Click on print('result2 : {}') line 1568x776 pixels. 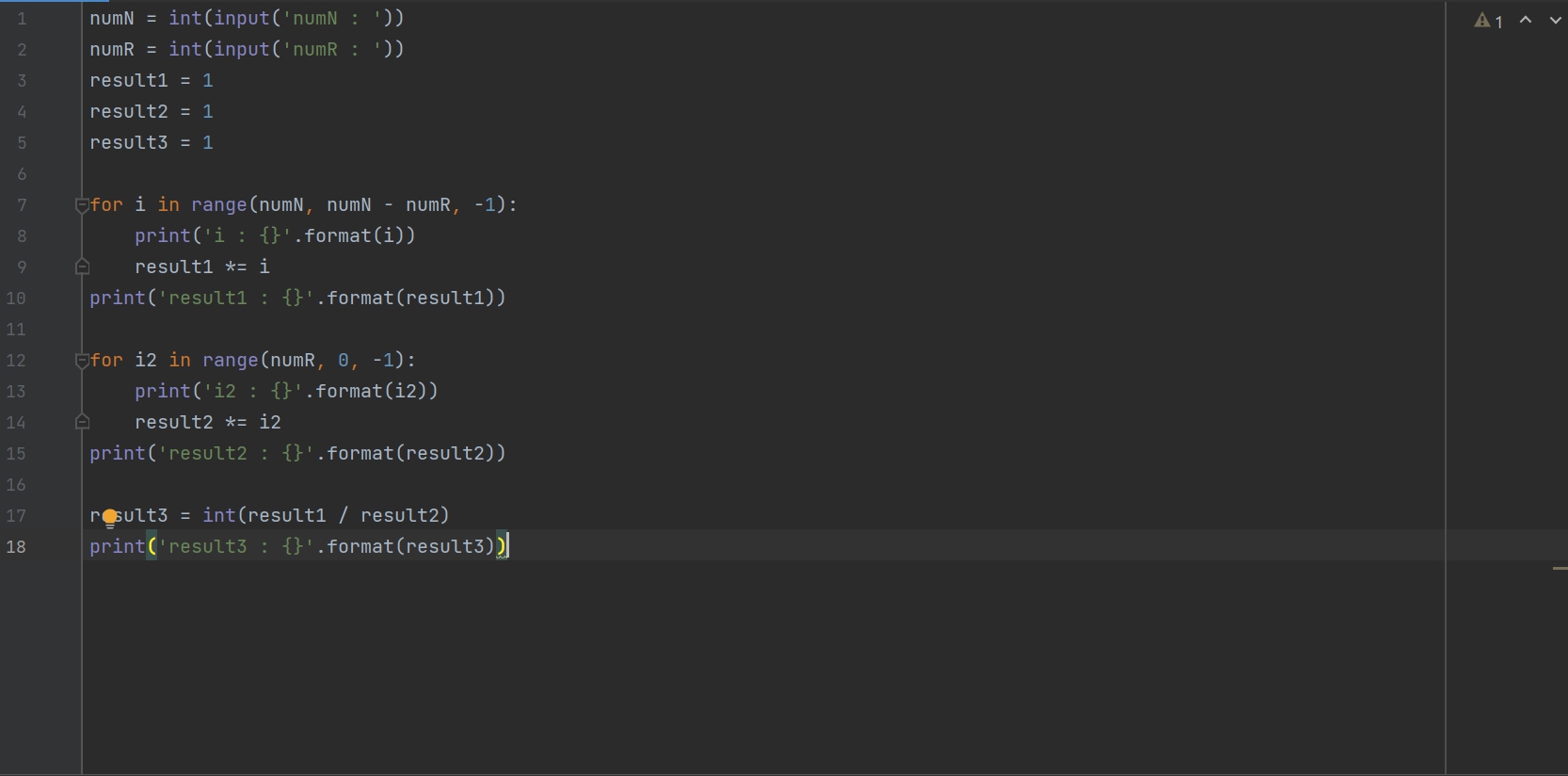pyautogui.click(x=297, y=454)
